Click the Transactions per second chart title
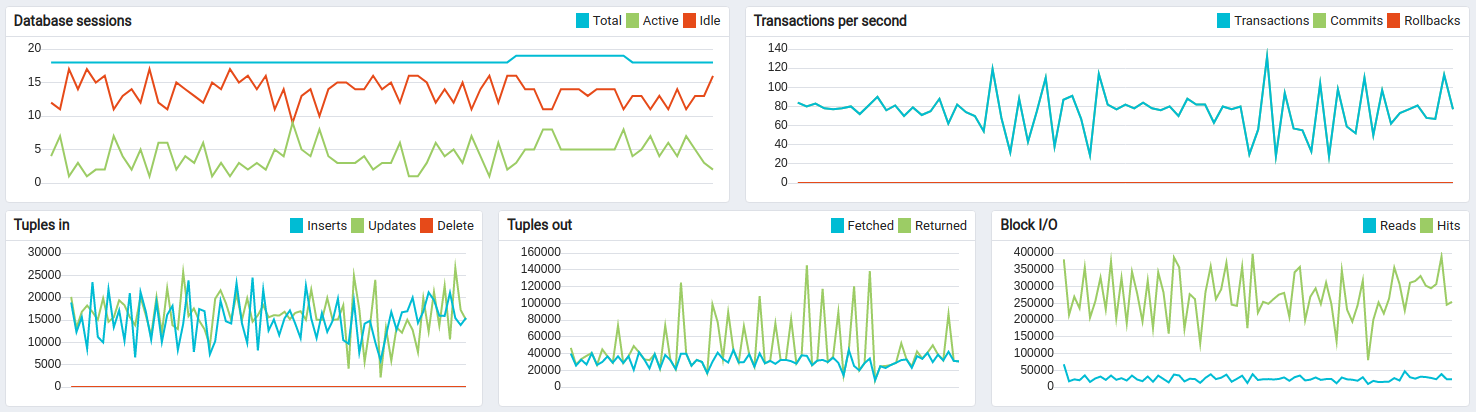The width and height of the screenshot is (1476, 412). point(830,21)
